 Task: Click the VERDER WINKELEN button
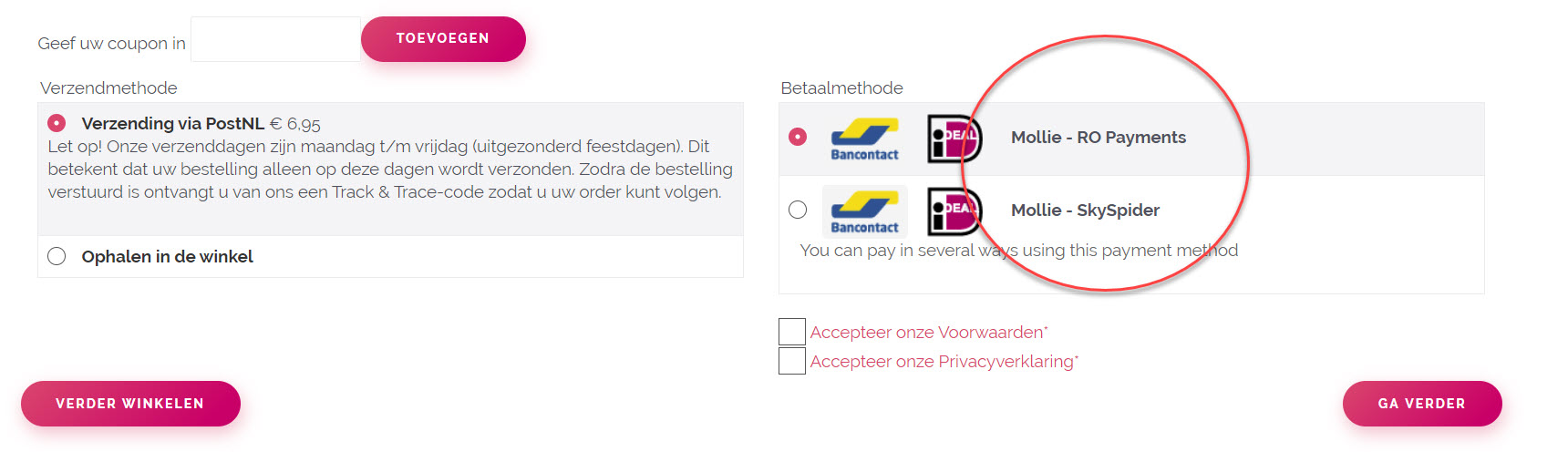[x=130, y=404]
